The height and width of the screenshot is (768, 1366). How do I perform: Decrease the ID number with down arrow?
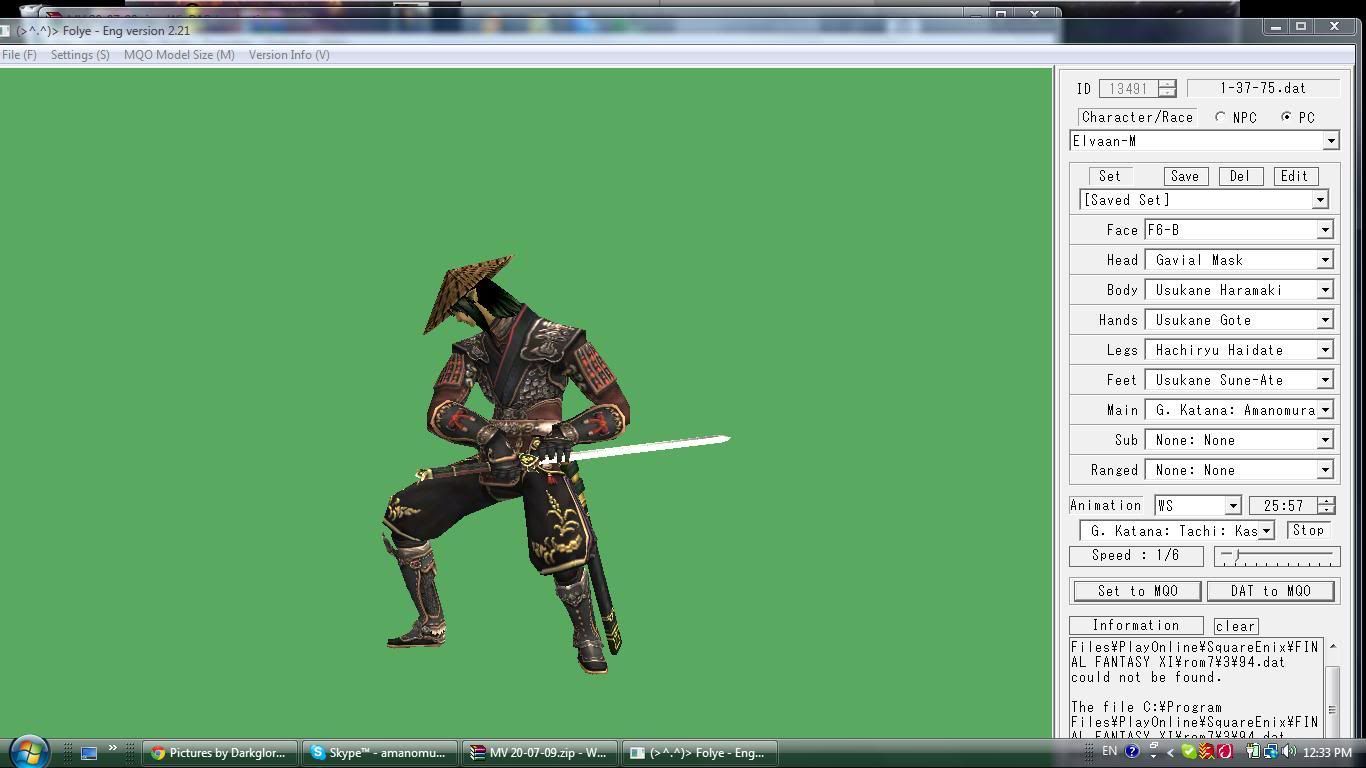click(1167, 93)
